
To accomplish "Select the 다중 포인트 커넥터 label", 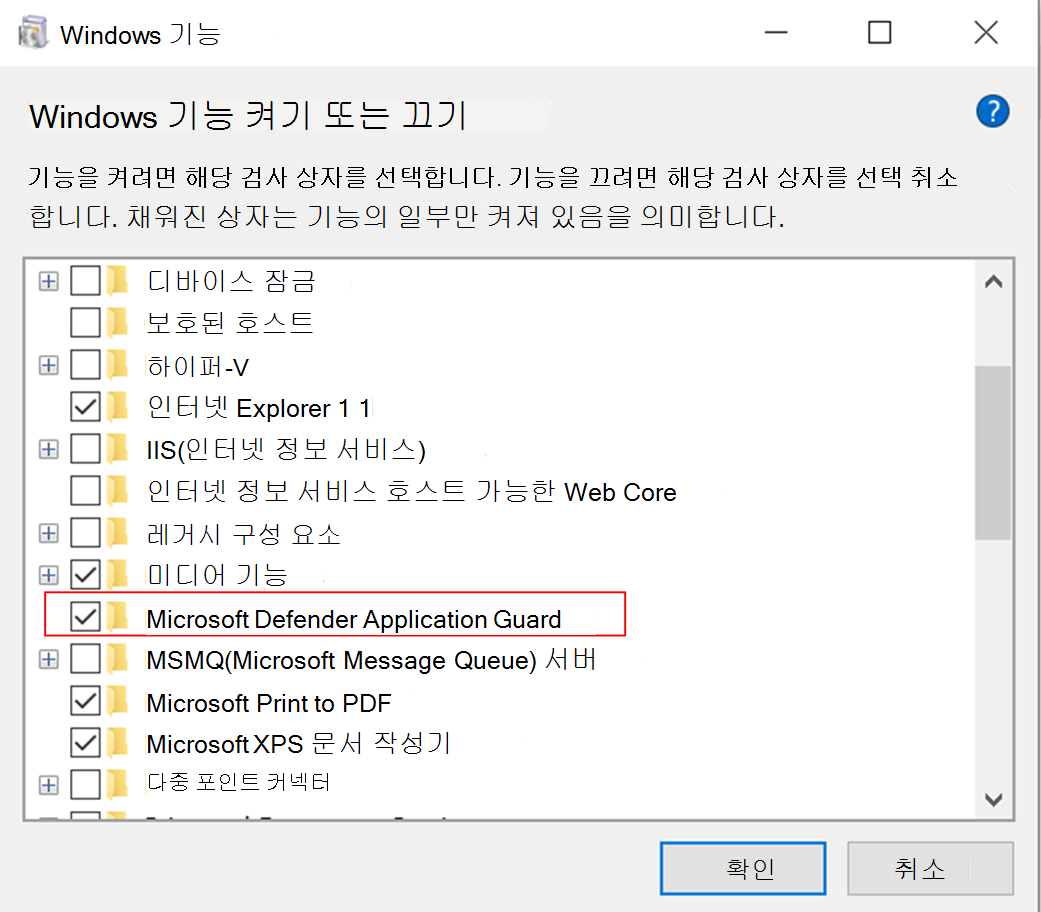I will (238, 783).
